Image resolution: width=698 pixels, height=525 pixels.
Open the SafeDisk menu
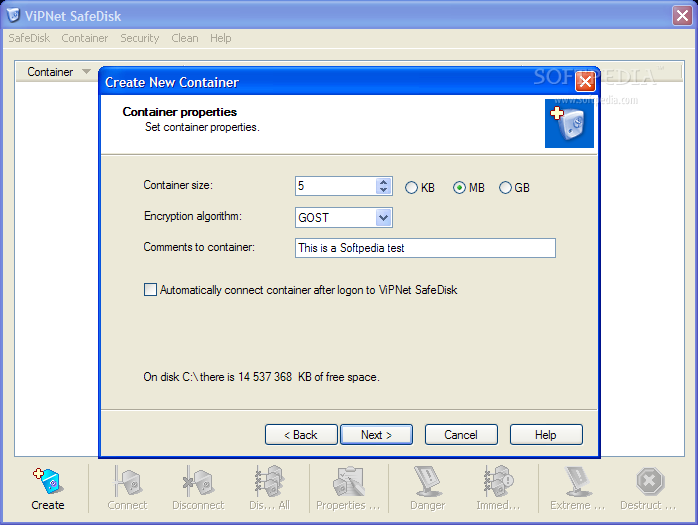pos(29,38)
